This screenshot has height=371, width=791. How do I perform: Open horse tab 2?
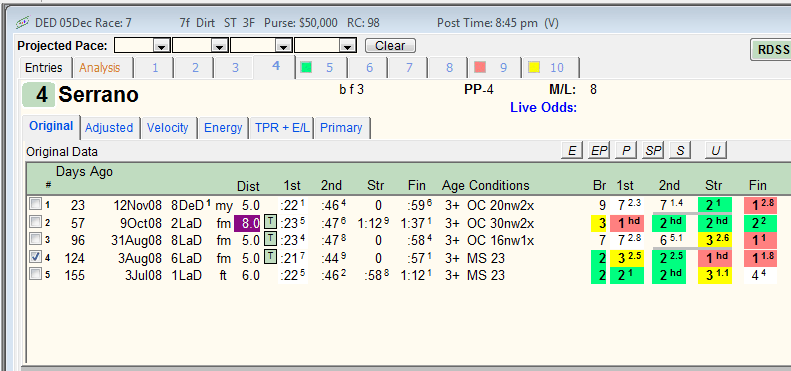point(195,68)
